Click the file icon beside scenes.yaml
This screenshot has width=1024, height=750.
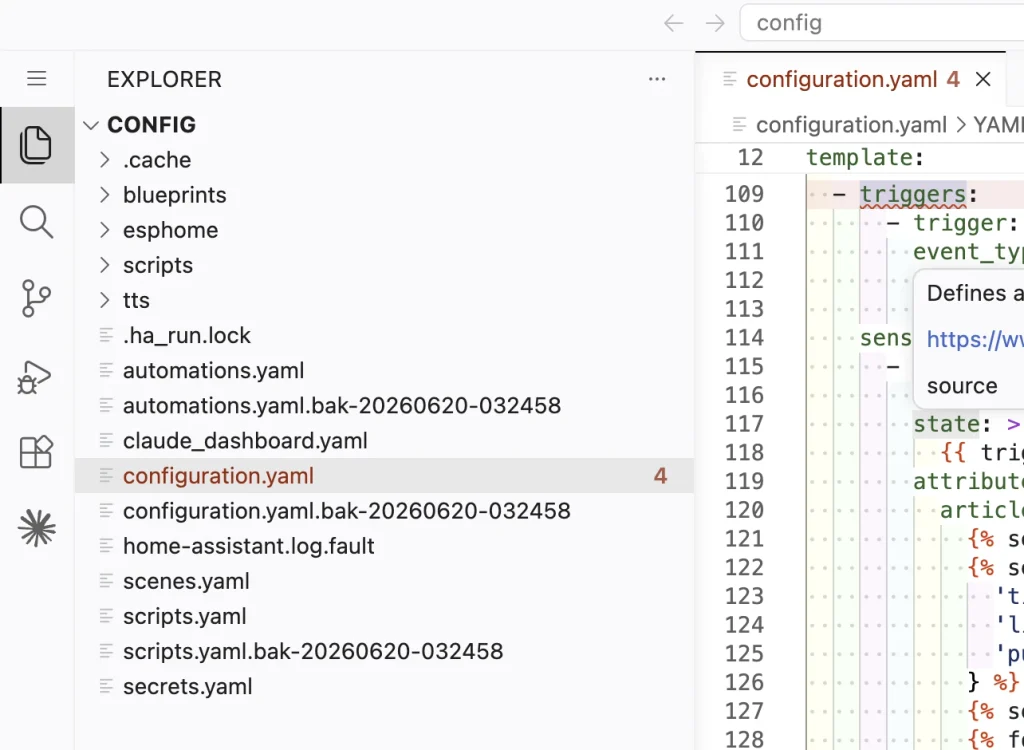pos(106,580)
